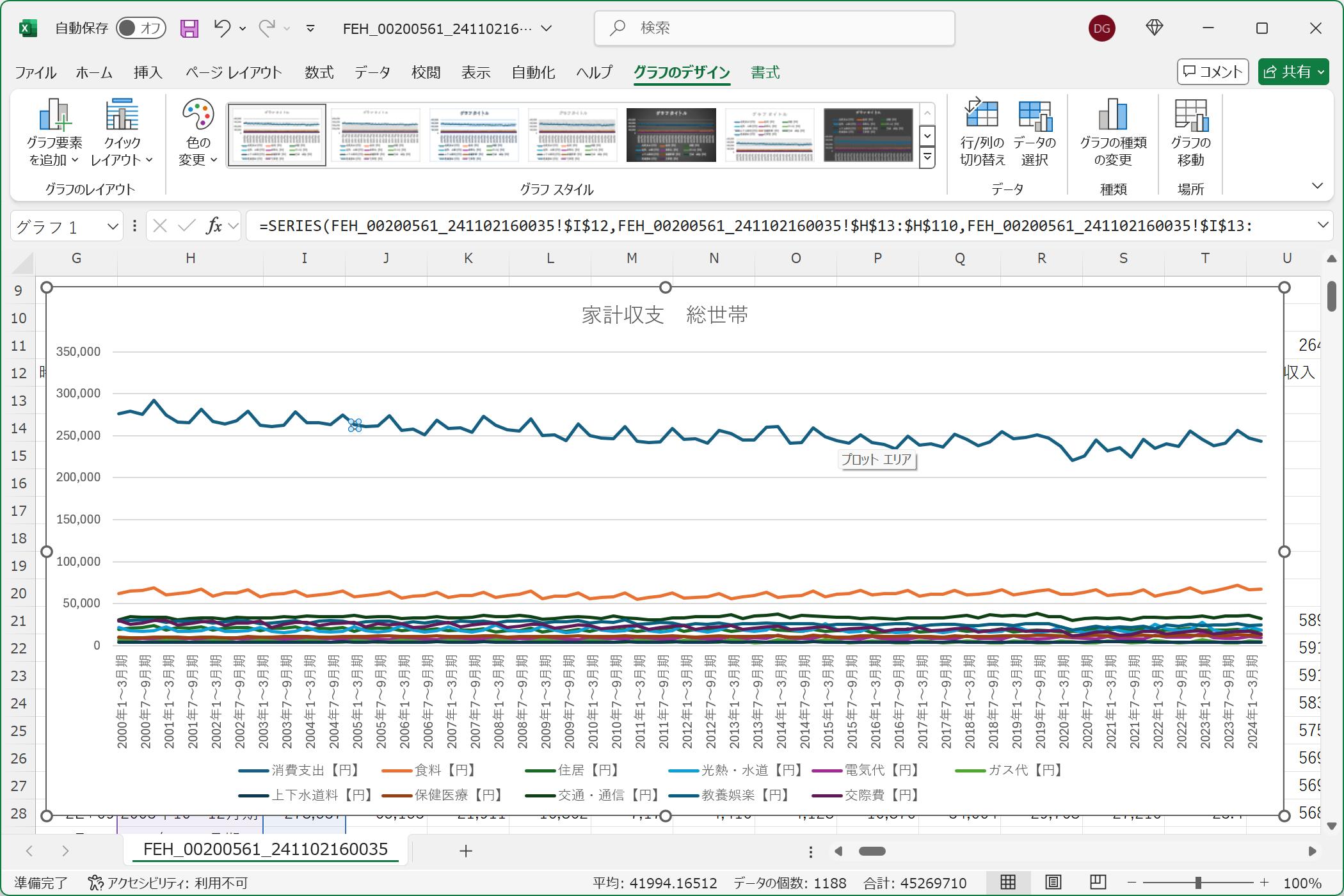Screen dimensions: 1344x896
Task: Open 書式 tab
Action: (x=765, y=72)
